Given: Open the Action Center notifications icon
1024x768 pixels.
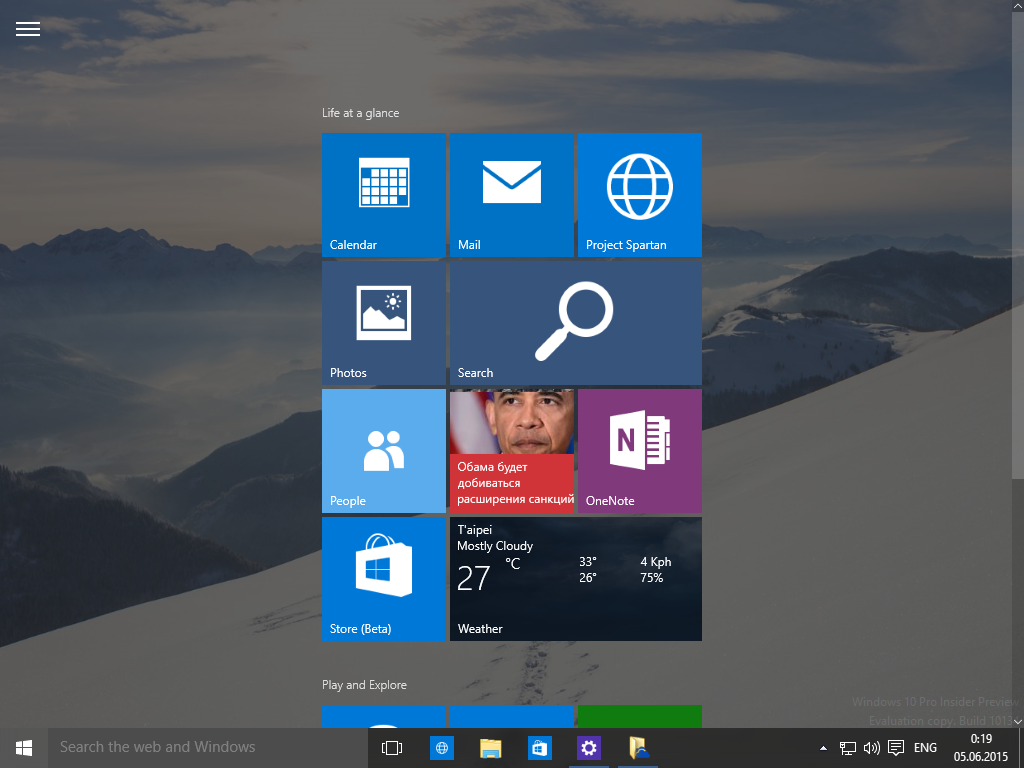Looking at the screenshot, I should 896,748.
